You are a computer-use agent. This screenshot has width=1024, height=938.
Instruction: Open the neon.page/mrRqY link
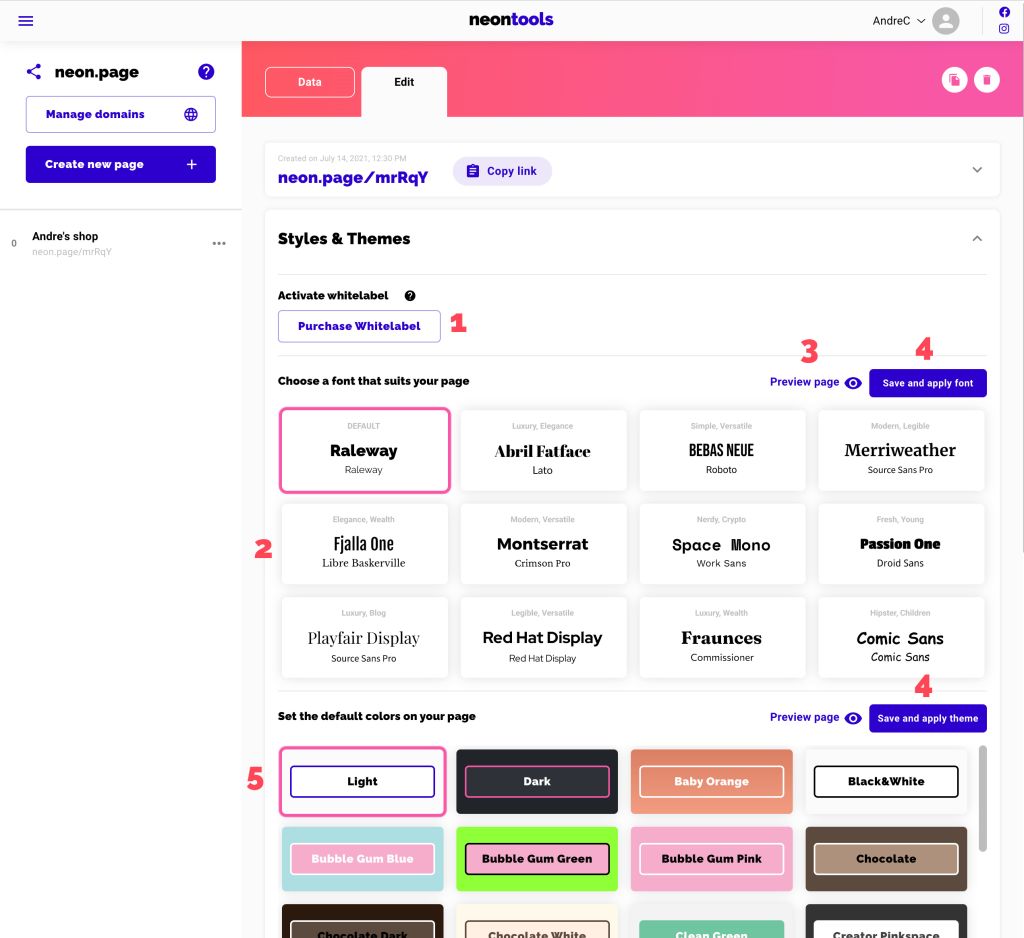click(353, 178)
